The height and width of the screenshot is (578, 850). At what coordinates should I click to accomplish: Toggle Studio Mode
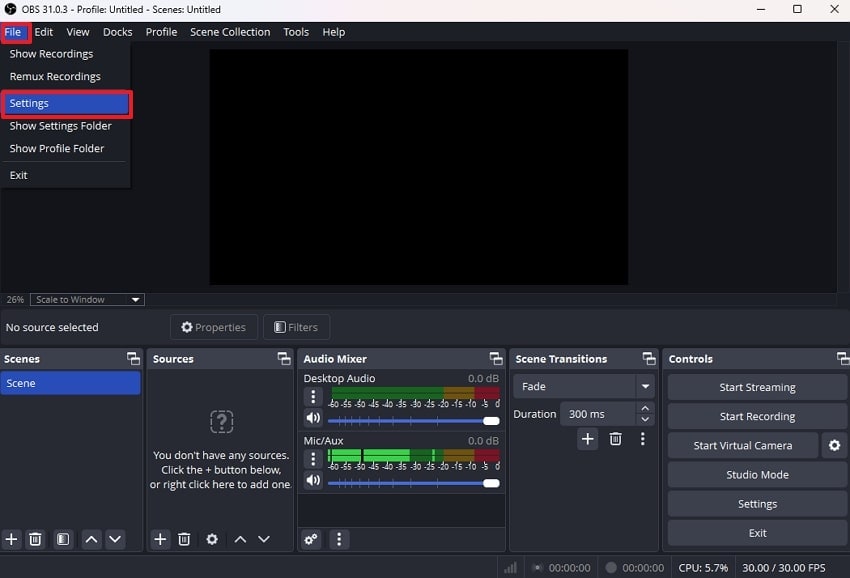[757, 474]
